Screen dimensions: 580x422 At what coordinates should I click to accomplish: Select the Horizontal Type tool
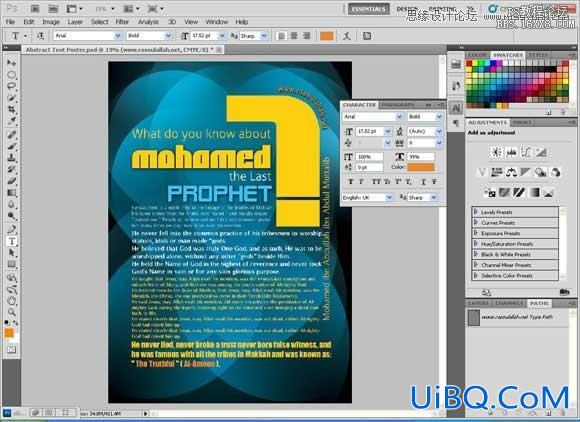pos(11,241)
